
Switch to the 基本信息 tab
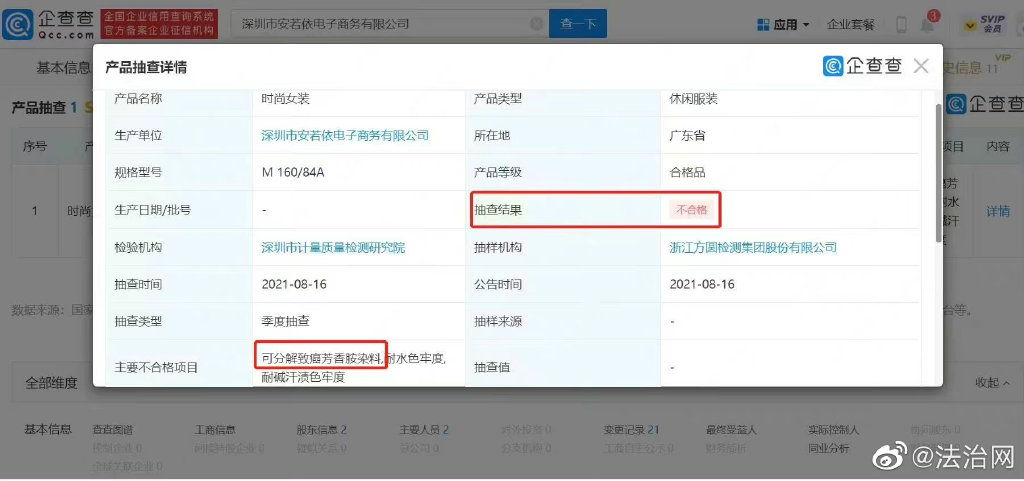pos(62,67)
